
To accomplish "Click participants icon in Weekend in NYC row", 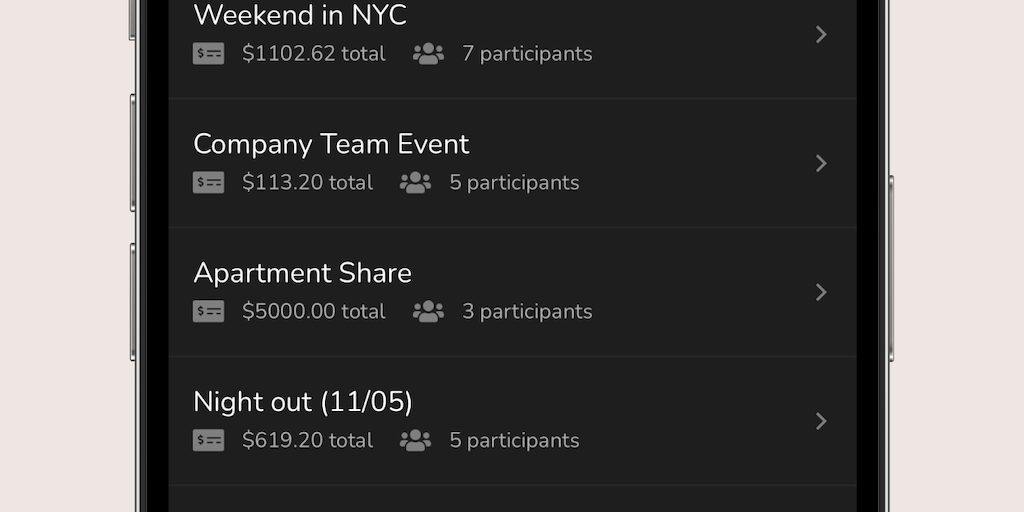I will (428, 54).
